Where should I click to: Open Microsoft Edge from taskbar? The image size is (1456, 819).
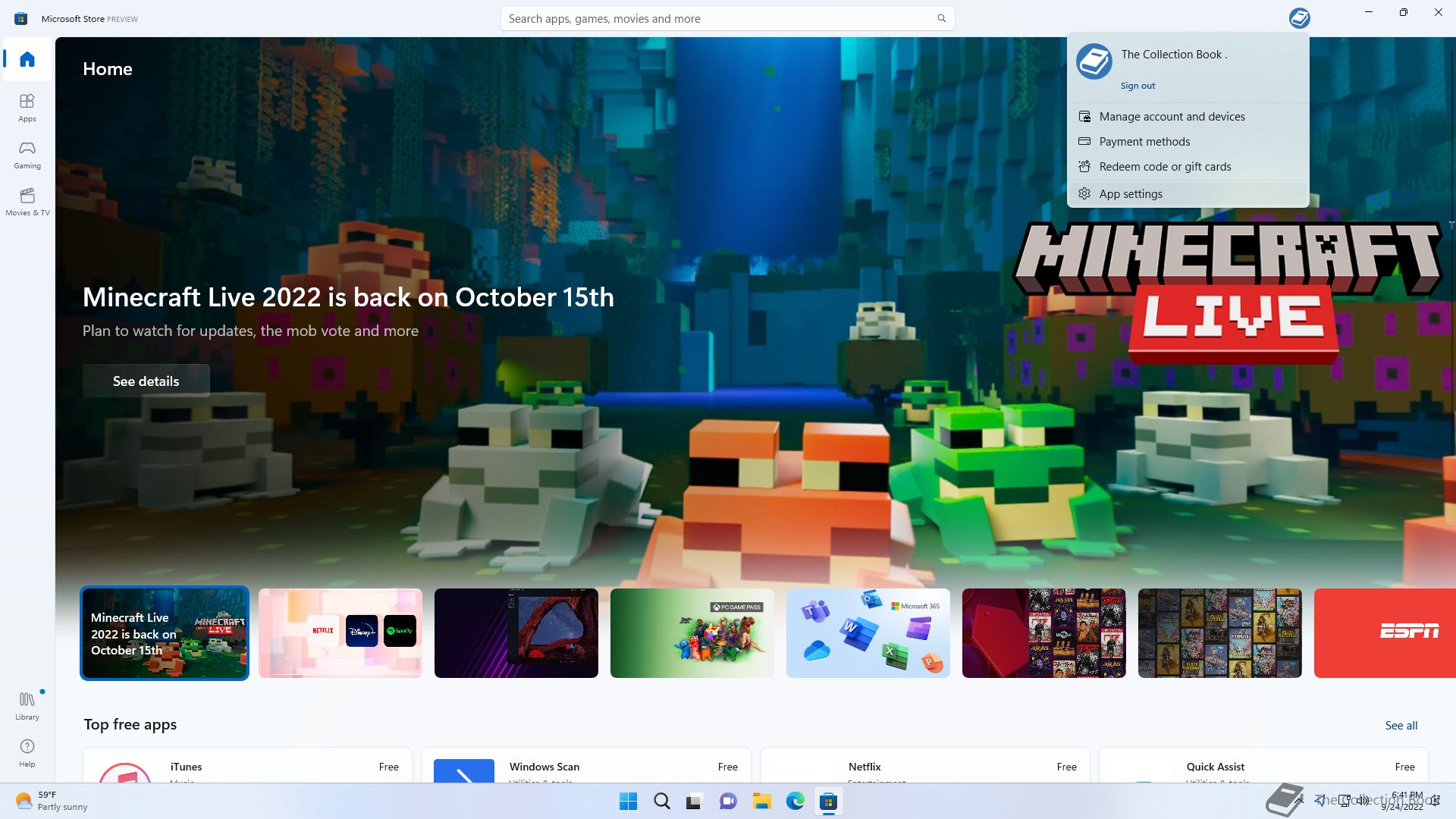click(x=795, y=802)
